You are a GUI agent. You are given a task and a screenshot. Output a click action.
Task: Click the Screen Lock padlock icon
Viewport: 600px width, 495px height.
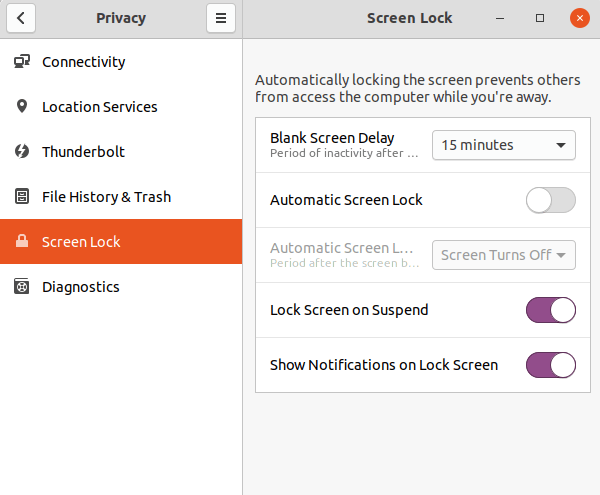click(21, 242)
